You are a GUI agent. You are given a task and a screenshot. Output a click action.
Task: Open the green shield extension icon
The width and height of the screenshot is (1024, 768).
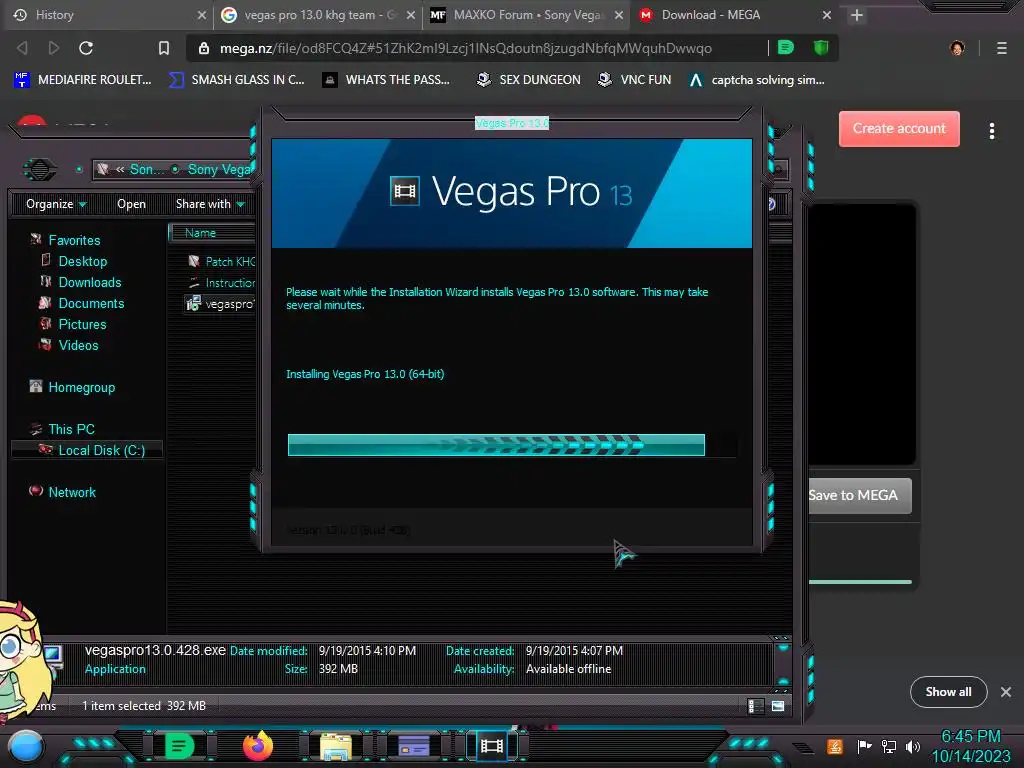pyautogui.click(x=821, y=47)
